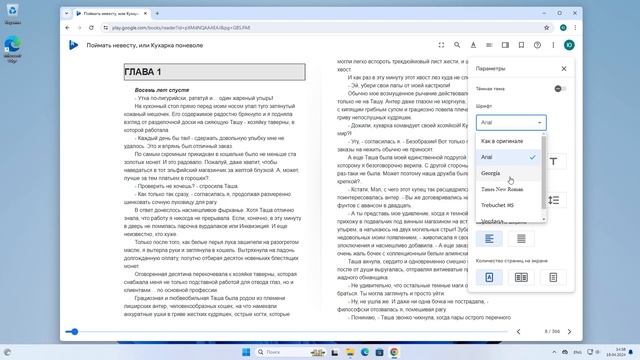The width and height of the screenshot is (640, 360).
Task: Open the Recycle Bin desktop icon
Action: (12, 14)
